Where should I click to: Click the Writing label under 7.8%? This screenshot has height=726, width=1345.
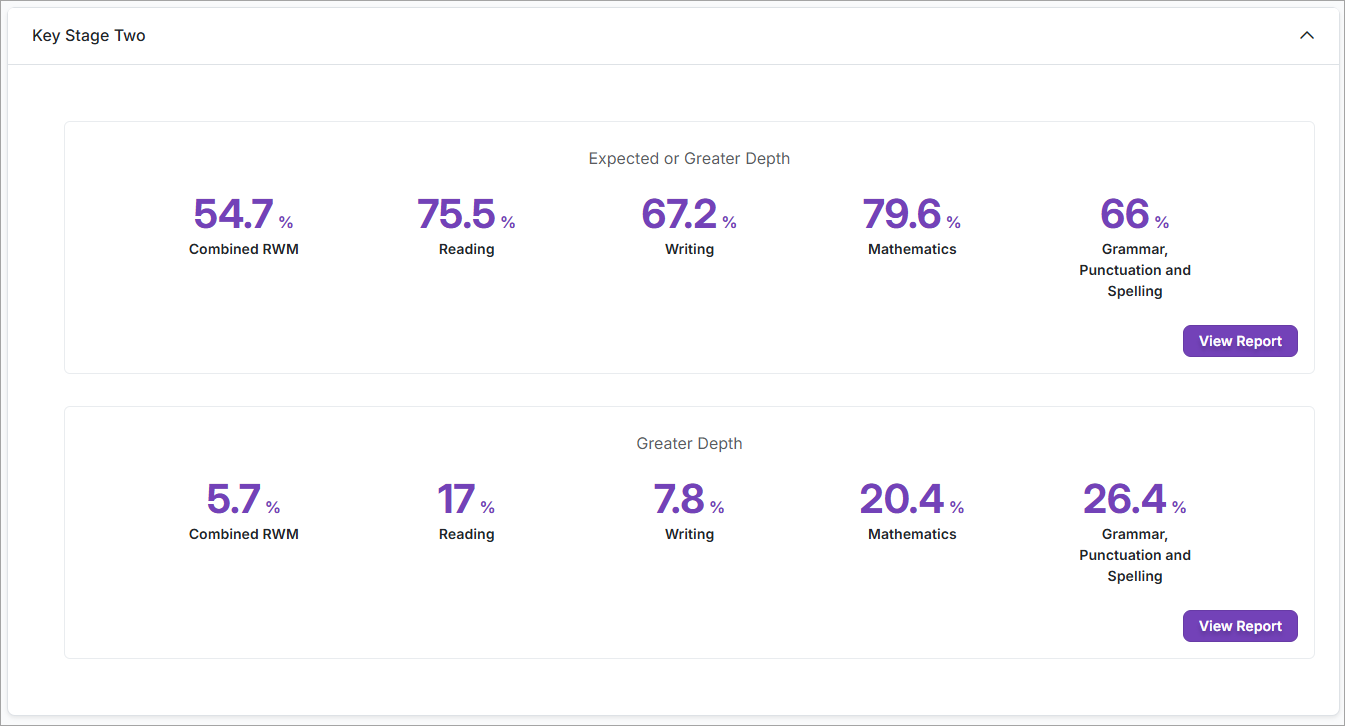[689, 534]
